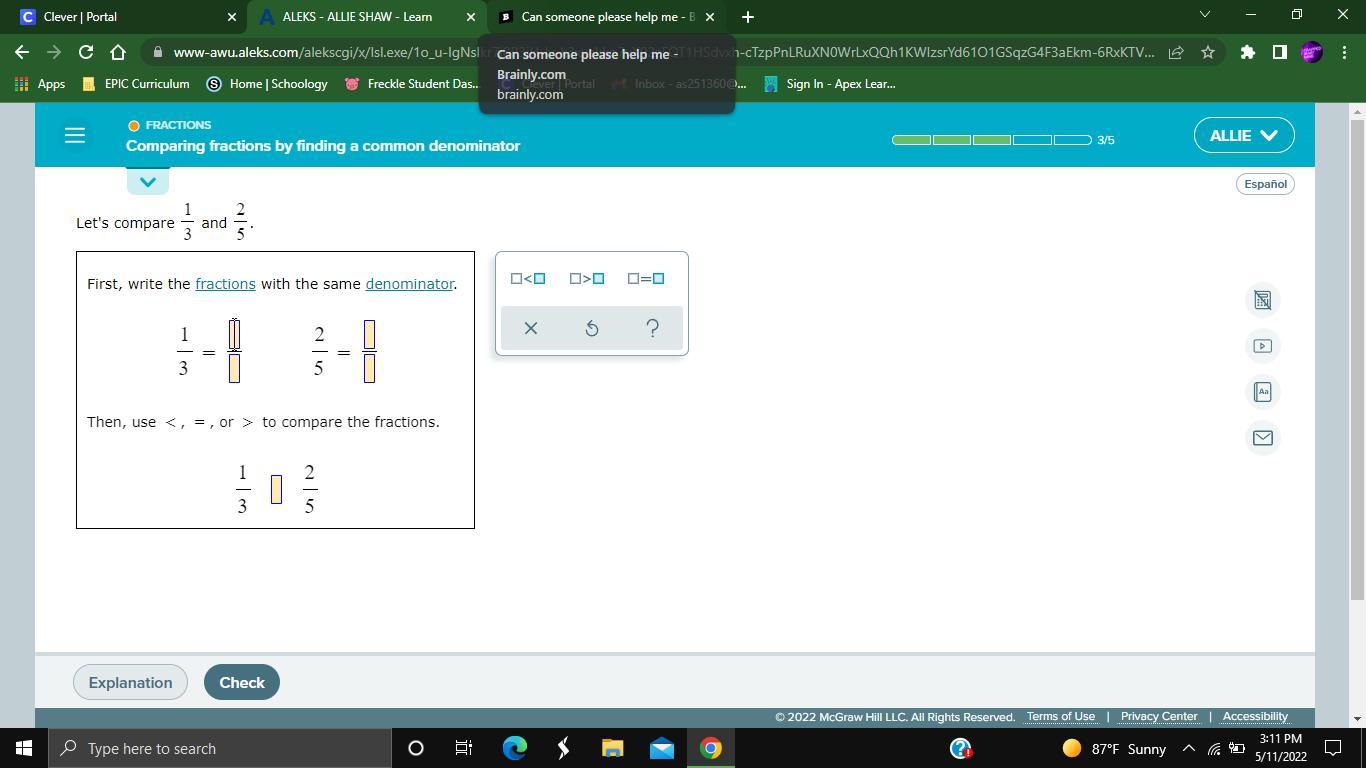Viewport: 1366px width, 768px height.
Task: Insert the equals comparison symbol
Action: click(646, 279)
